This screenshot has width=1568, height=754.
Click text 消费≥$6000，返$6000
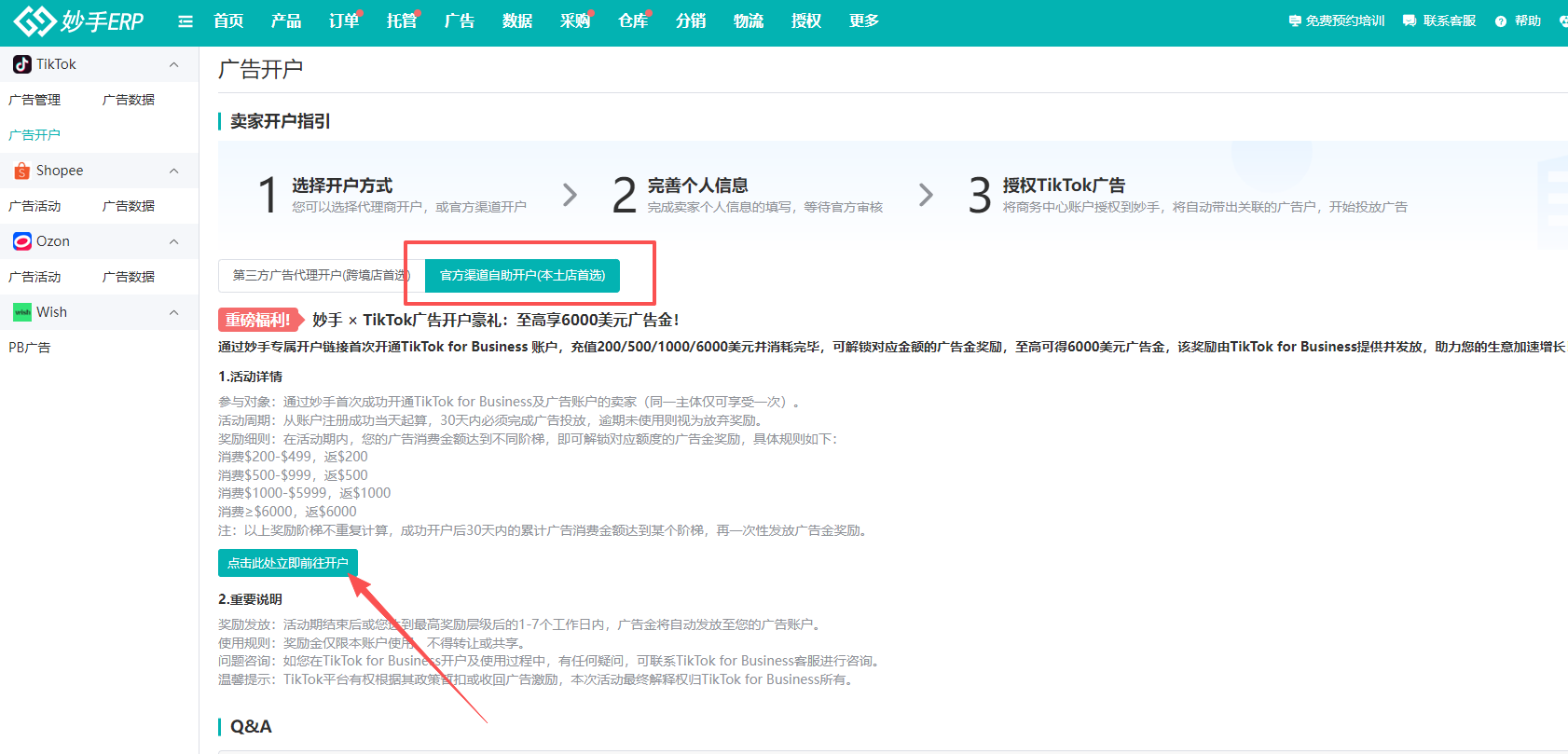[287, 512]
